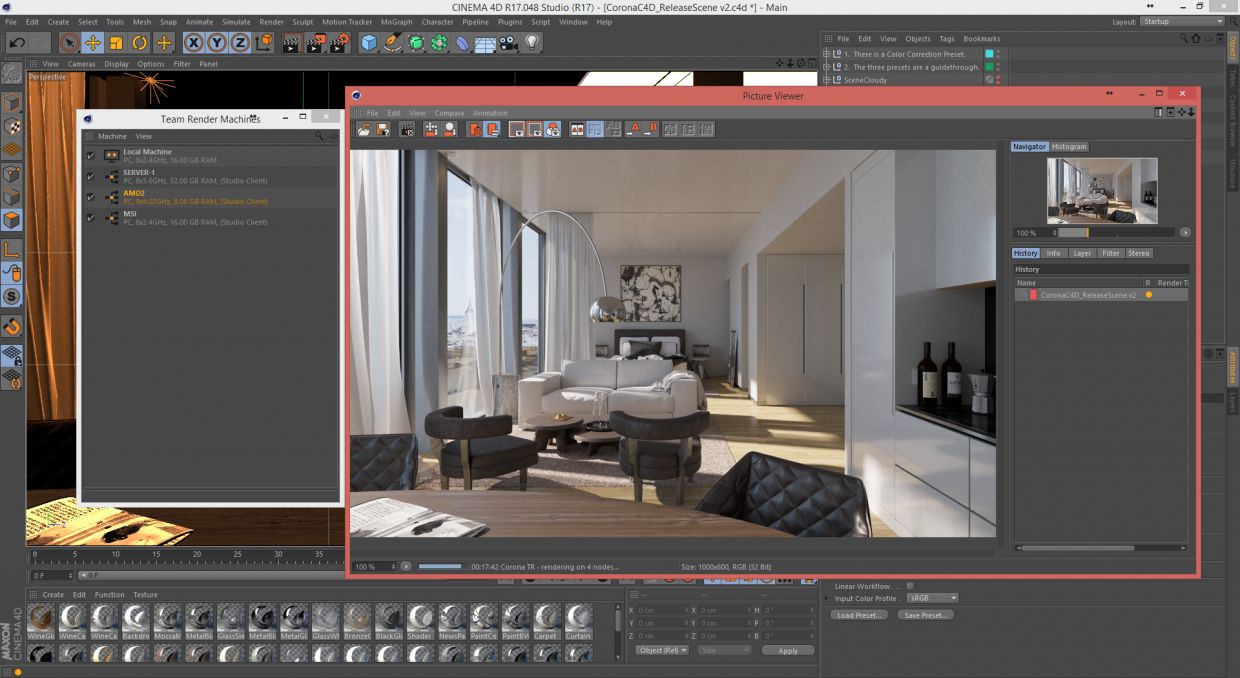Image resolution: width=1240 pixels, height=678 pixels.
Task: Toggle the Z axis lock
Action: point(240,43)
